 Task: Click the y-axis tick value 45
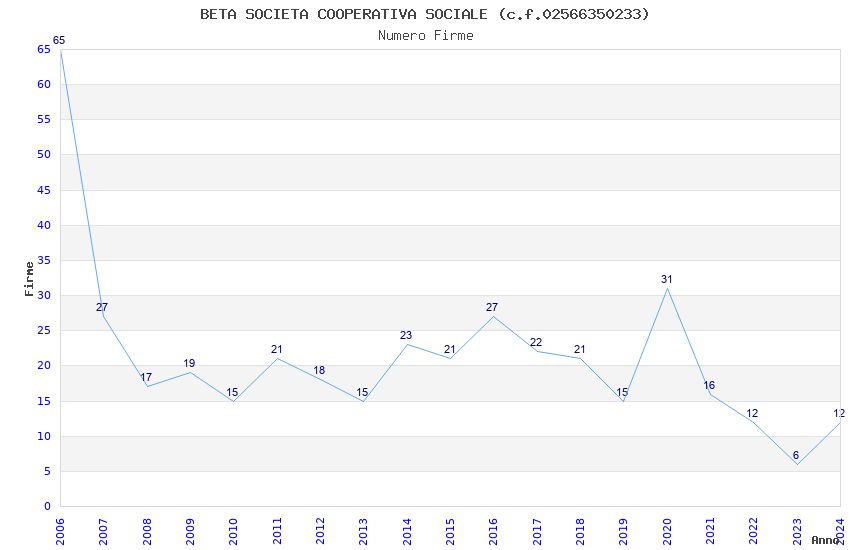(44, 190)
